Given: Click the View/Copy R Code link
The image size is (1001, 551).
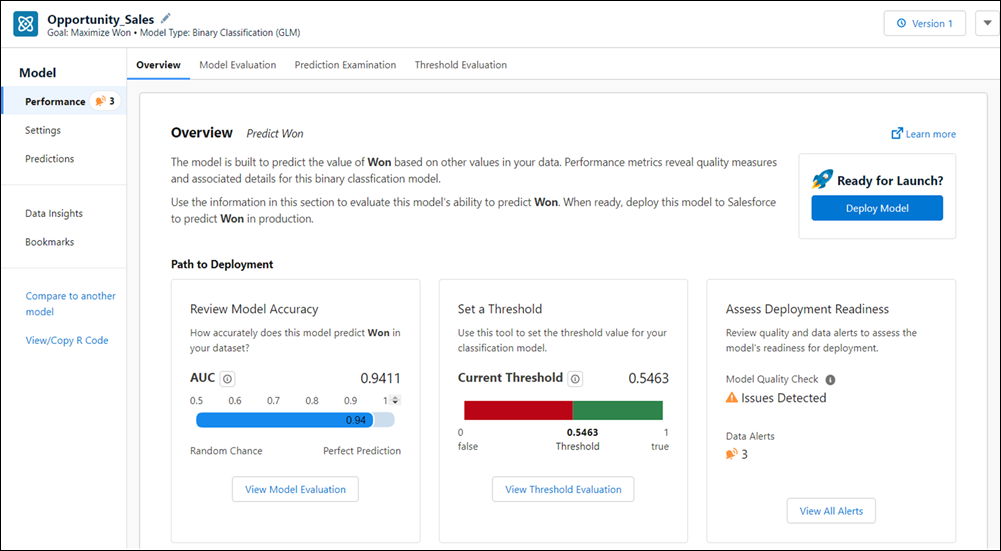Looking at the screenshot, I should coord(67,340).
